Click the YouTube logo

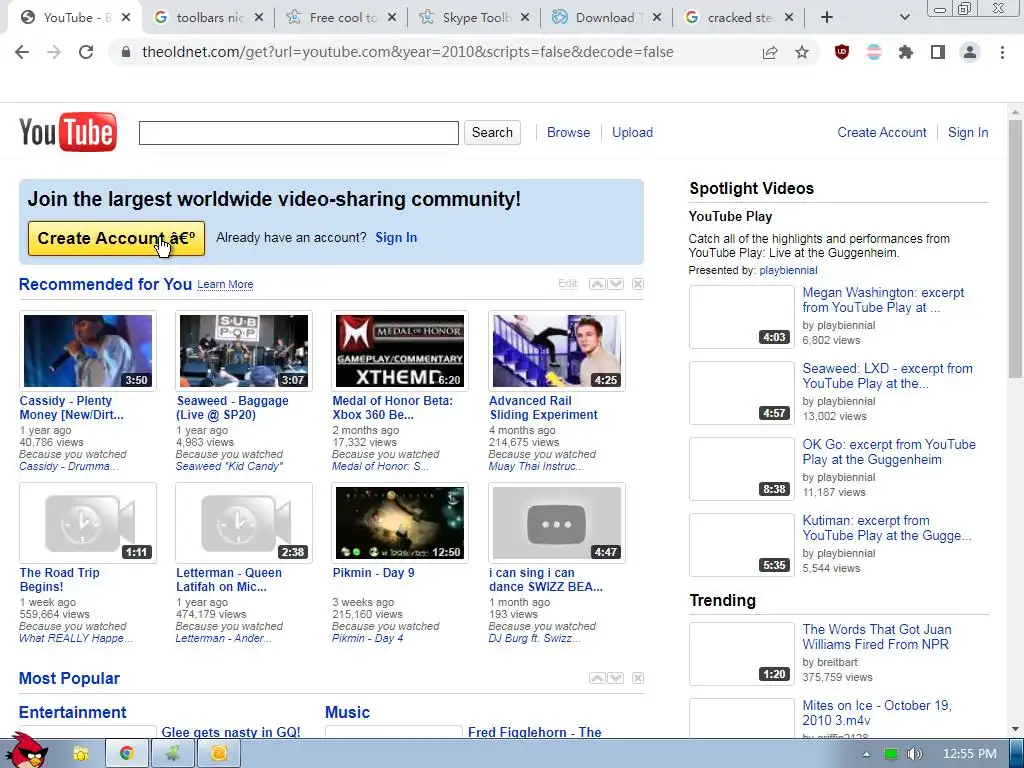pyautogui.click(x=68, y=132)
